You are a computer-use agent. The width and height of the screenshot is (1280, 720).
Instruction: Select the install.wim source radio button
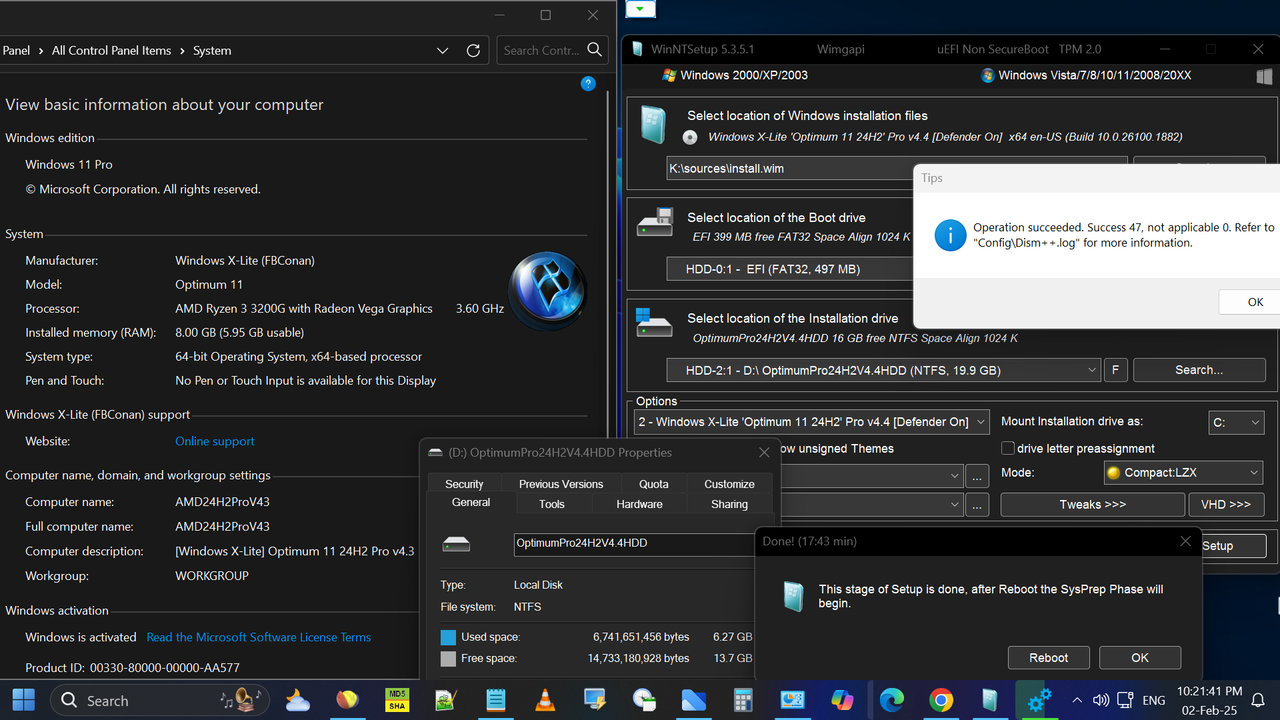[690, 137]
